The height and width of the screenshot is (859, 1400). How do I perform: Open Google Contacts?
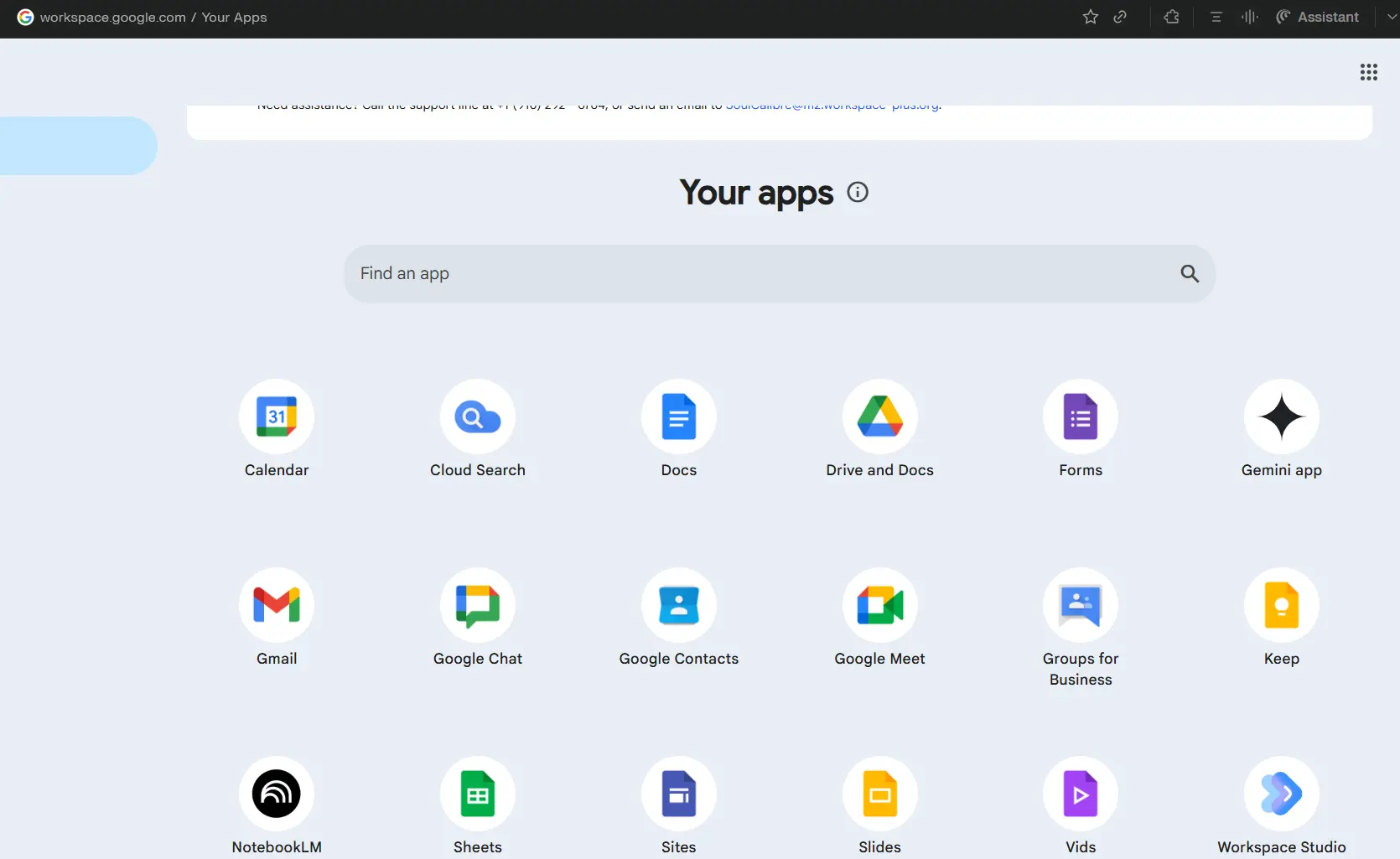[679, 605]
